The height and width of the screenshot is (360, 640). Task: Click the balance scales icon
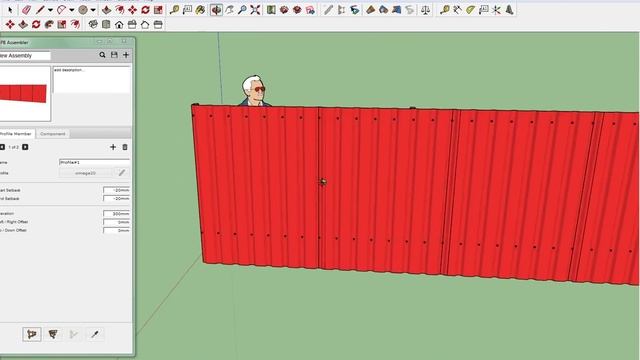tap(425, 10)
